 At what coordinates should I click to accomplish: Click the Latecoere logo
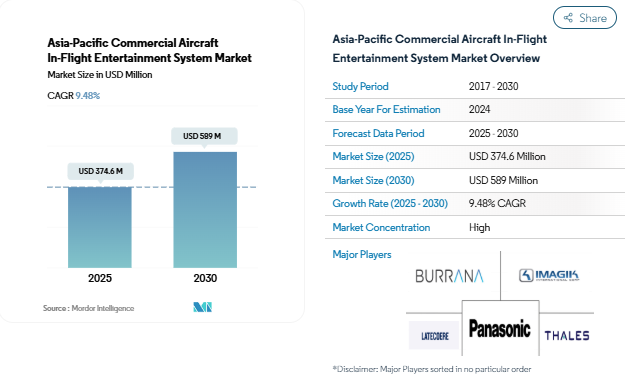[x=434, y=336]
